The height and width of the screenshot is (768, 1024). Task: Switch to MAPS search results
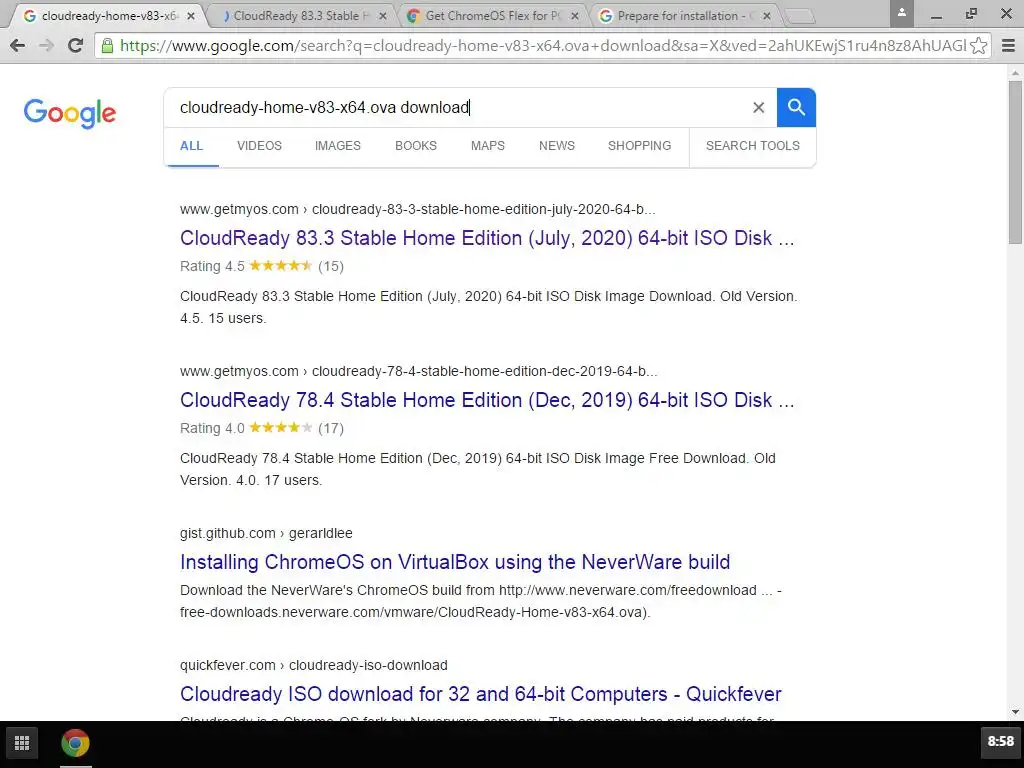[488, 146]
